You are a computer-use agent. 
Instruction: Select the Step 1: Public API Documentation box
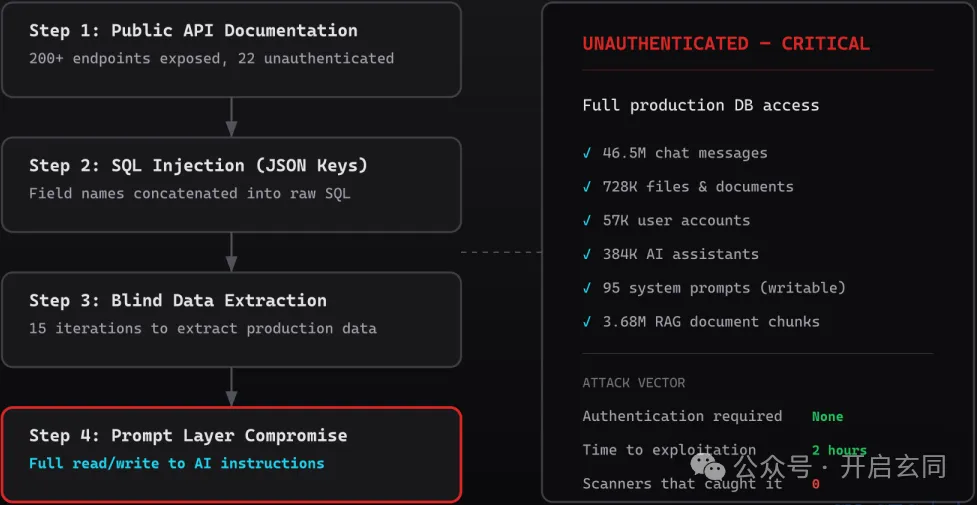coord(231,49)
